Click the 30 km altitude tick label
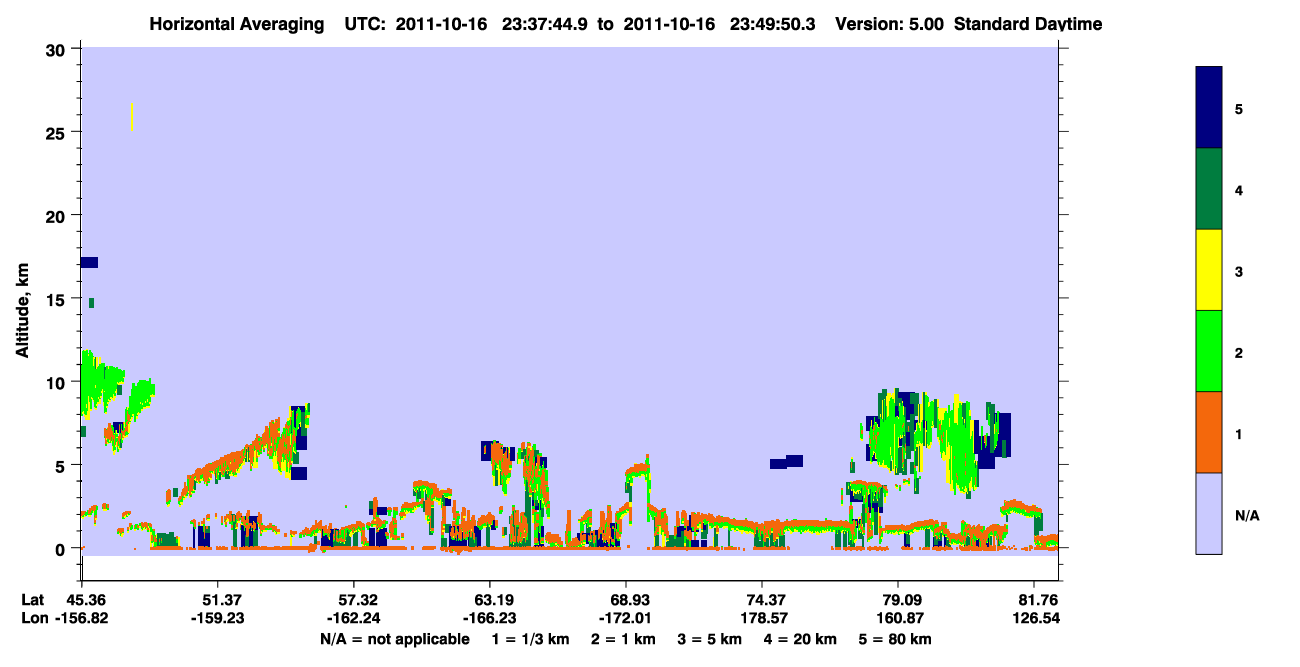Screen dimensions: 1300x667 point(58,49)
